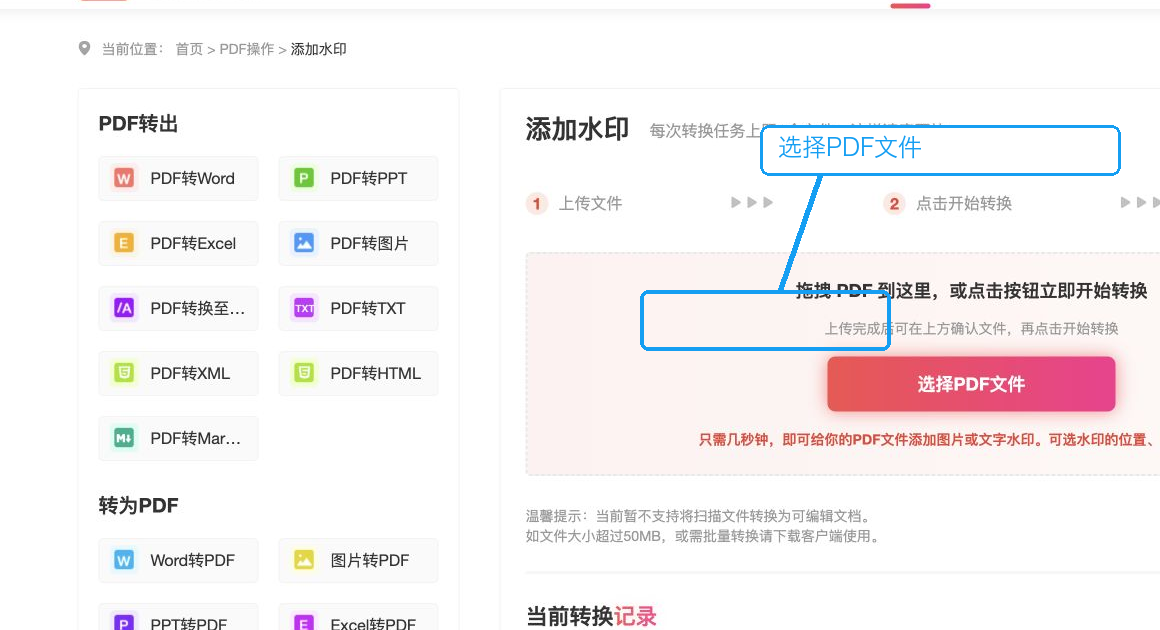Click the location pin icon in breadcrumb

pos(84,49)
